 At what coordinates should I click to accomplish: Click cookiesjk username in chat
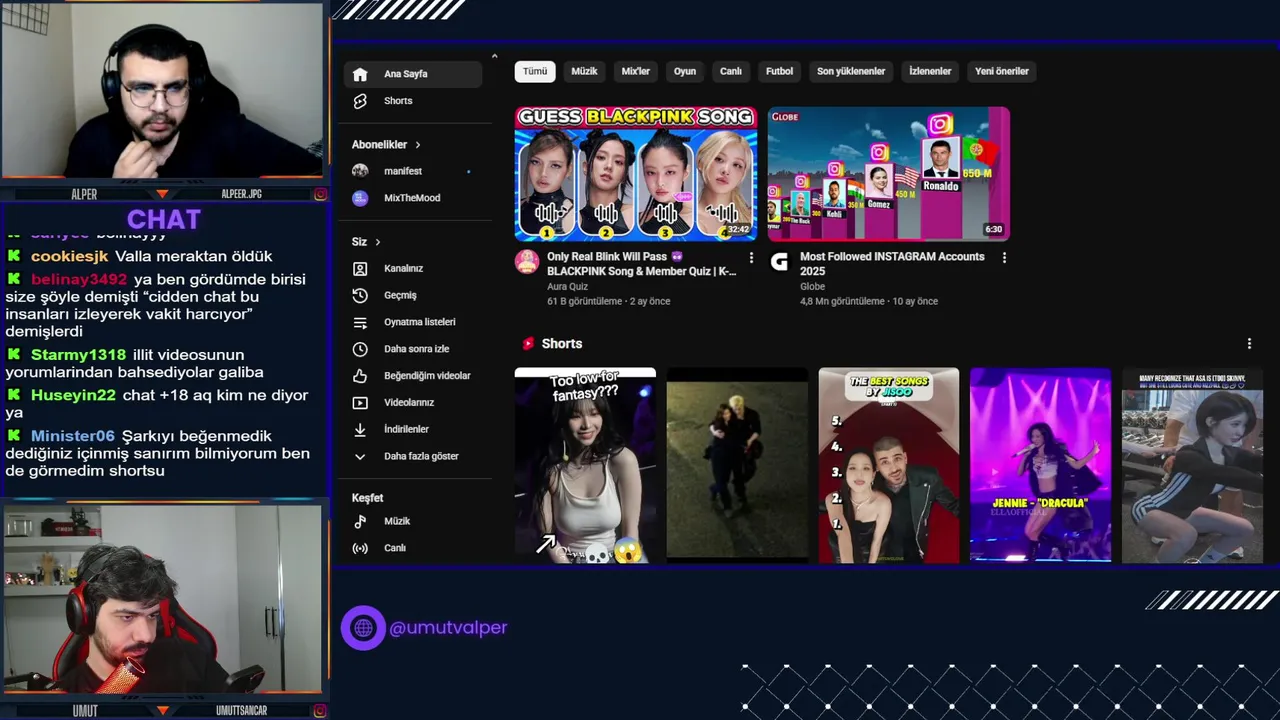click(68, 256)
